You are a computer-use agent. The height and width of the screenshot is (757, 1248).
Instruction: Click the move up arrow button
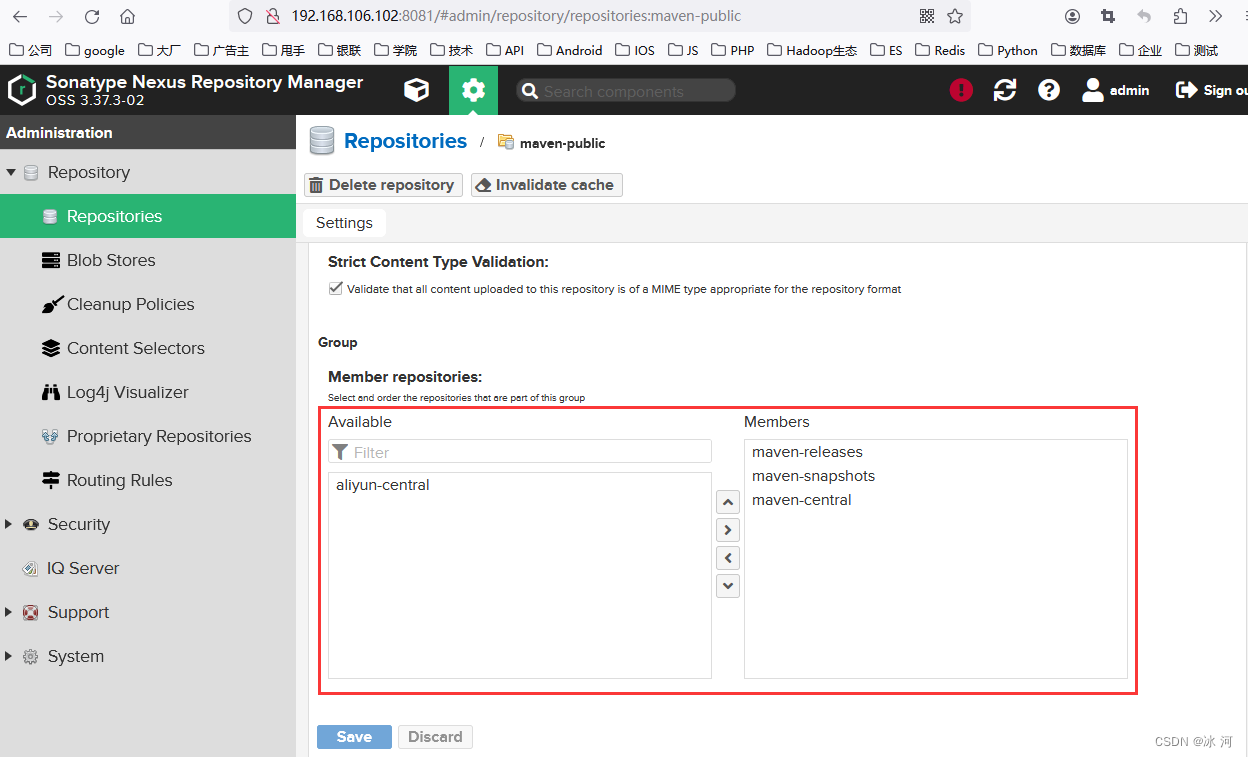coord(728,502)
